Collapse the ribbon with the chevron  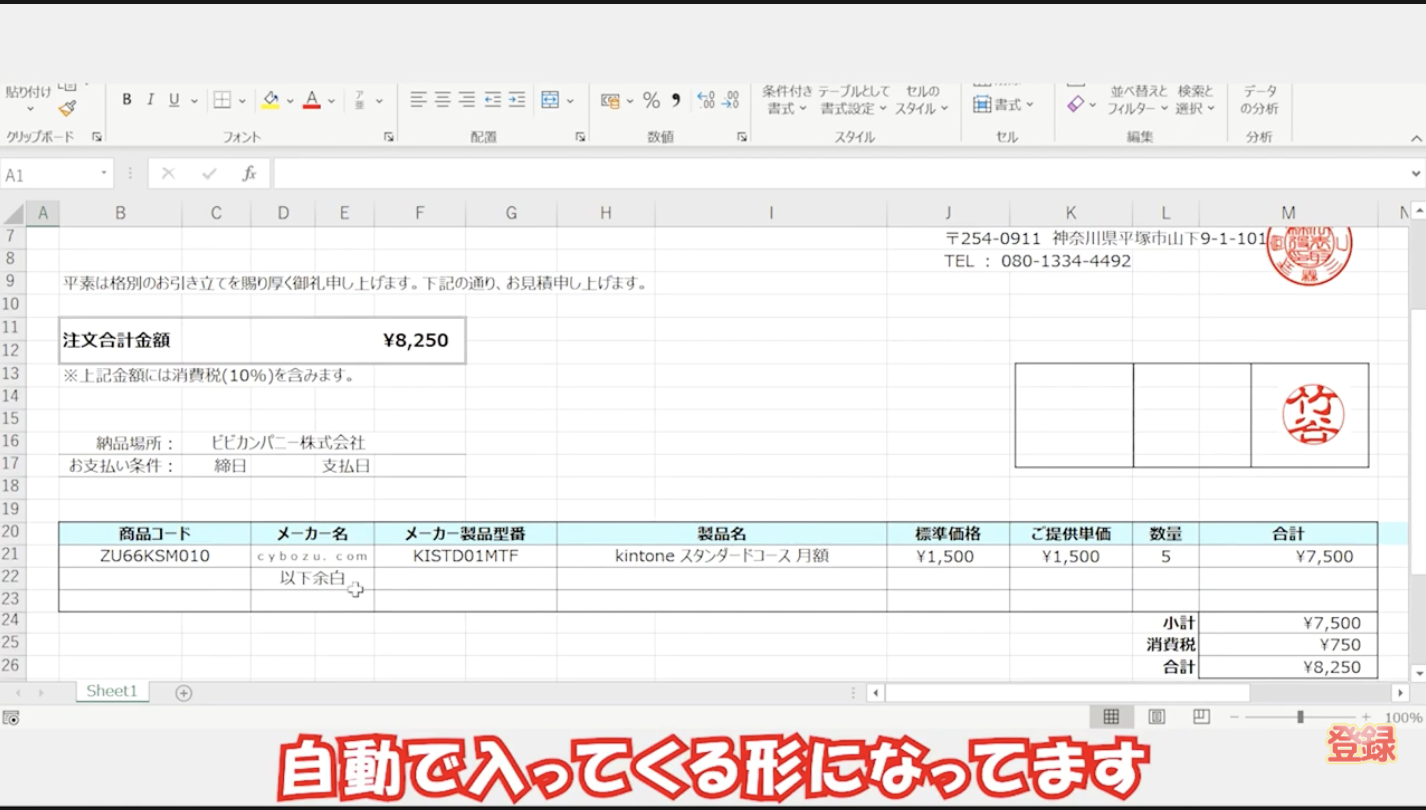coord(1417,138)
